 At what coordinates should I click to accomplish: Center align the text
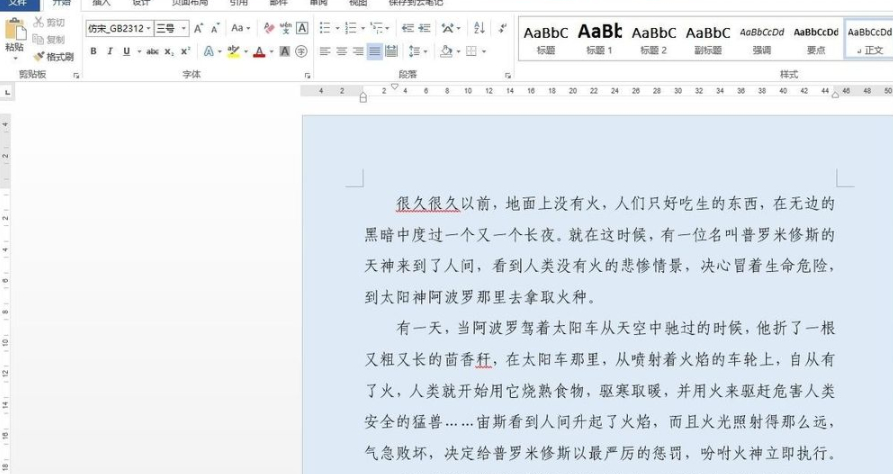341,51
